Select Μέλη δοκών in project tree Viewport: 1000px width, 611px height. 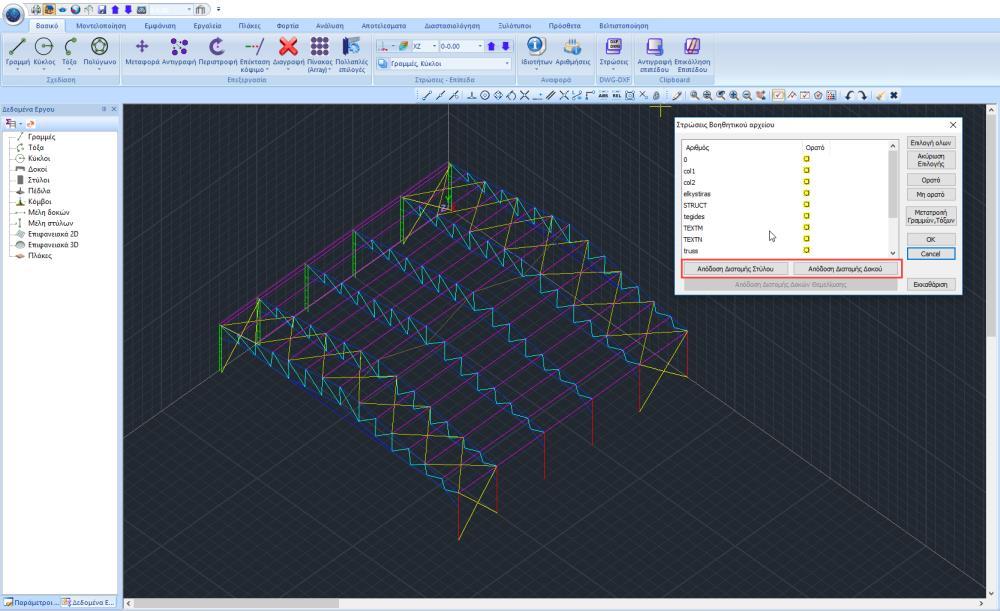(x=48, y=212)
